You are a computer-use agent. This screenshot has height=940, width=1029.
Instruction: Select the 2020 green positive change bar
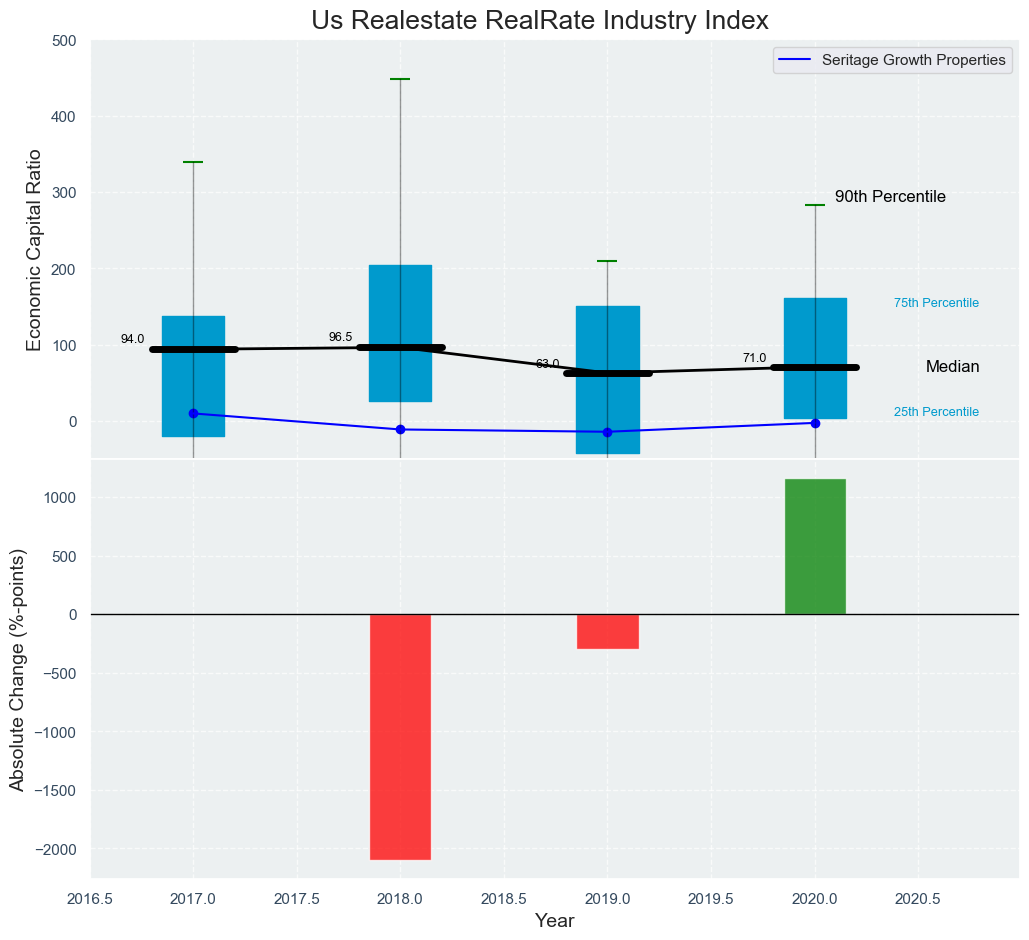tap(815, 546)
